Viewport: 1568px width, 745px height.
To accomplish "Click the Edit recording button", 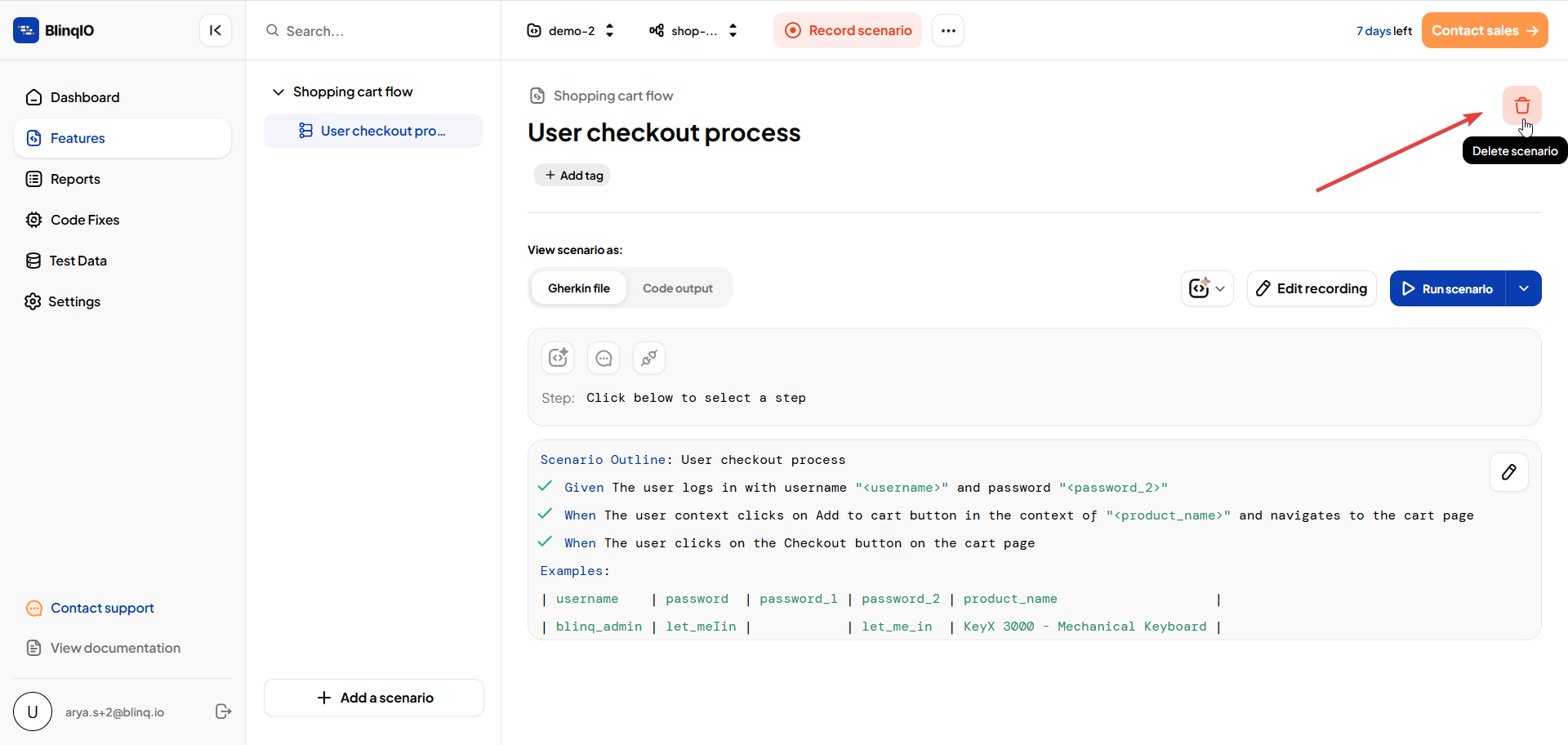I will pyautogui.click(x=1312, y=288).
